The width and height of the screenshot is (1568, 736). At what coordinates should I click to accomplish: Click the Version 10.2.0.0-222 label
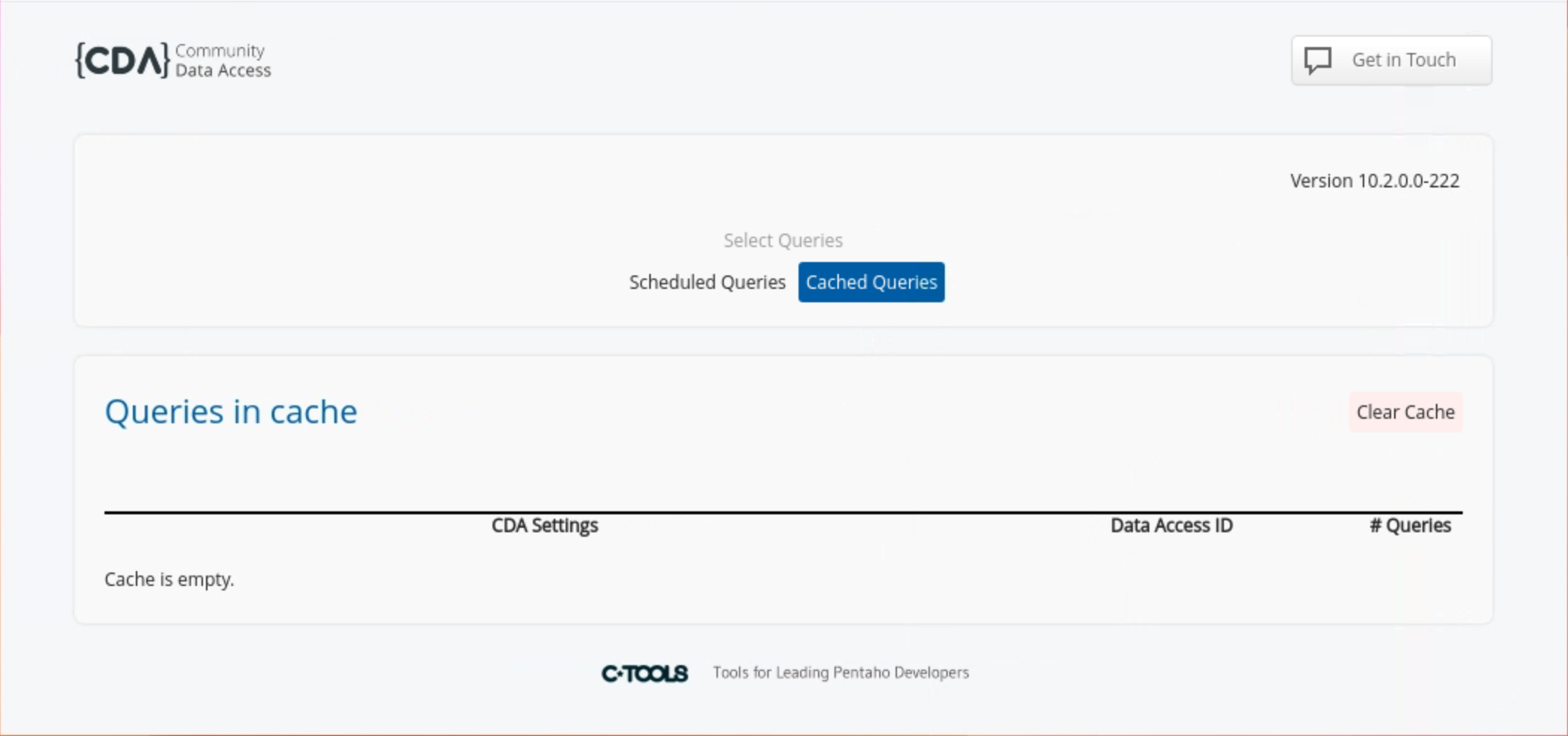point(1374,181)
